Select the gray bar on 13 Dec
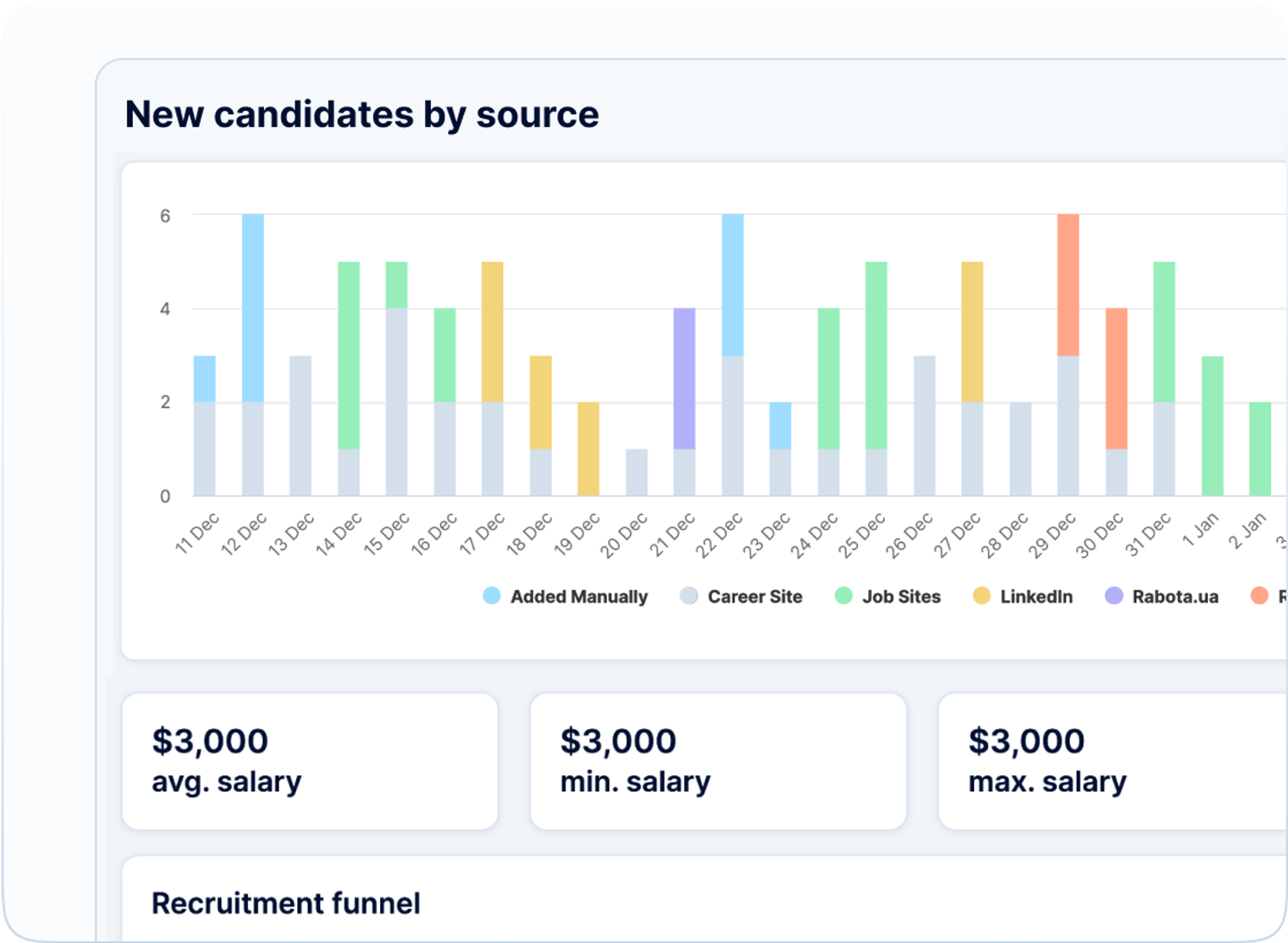Viewport: 1288px width, 943px height. [x=300, y=426]
